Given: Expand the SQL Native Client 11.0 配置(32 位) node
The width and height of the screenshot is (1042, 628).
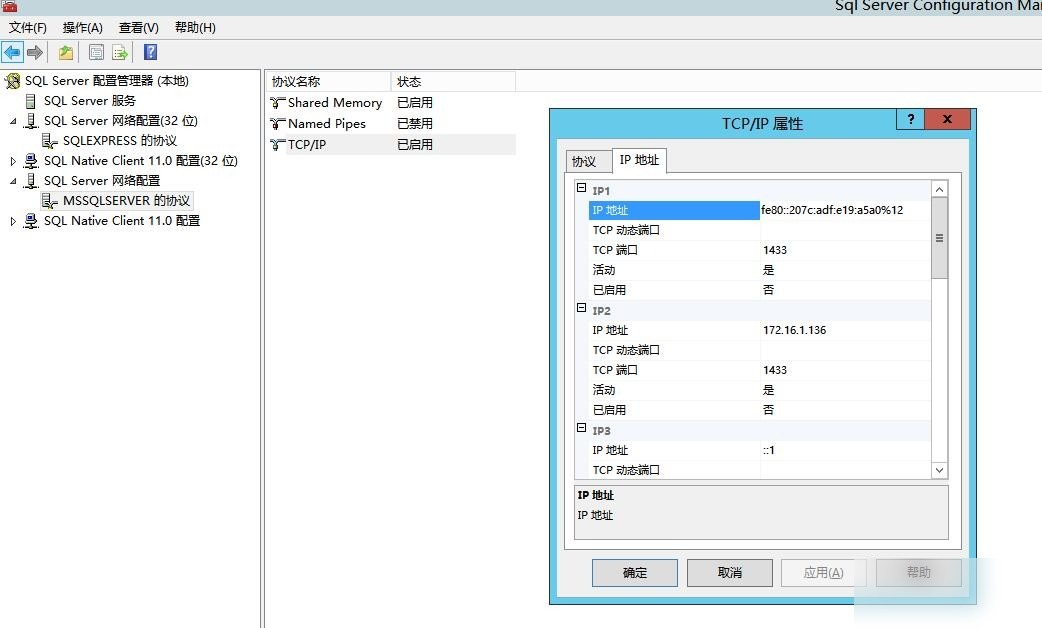Looking at the screenshot, I should click(x=13, y=161).
